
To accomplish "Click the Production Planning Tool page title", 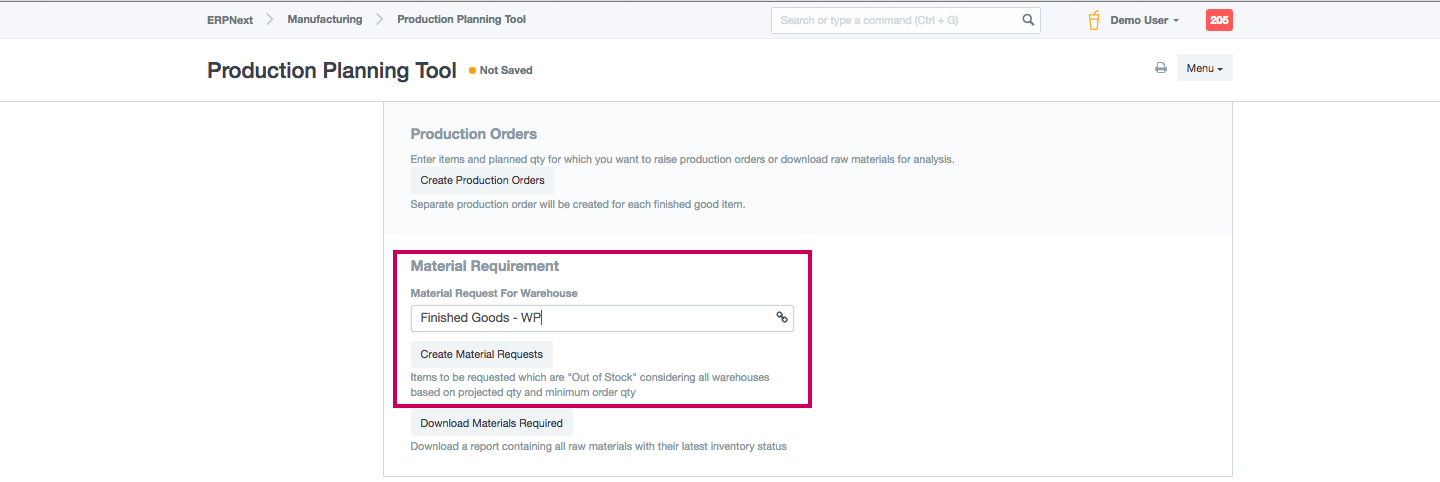I will 331,71.
